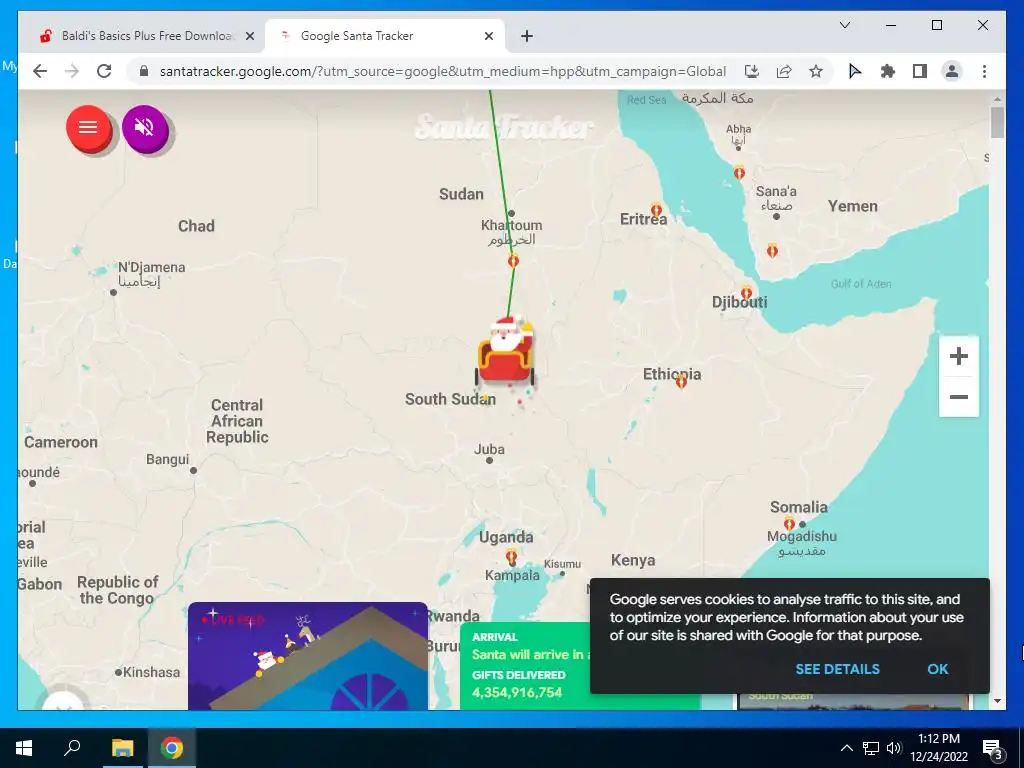1024x768 pixels.
Task: Open Chrome three-dot menu
Action: 984,71
